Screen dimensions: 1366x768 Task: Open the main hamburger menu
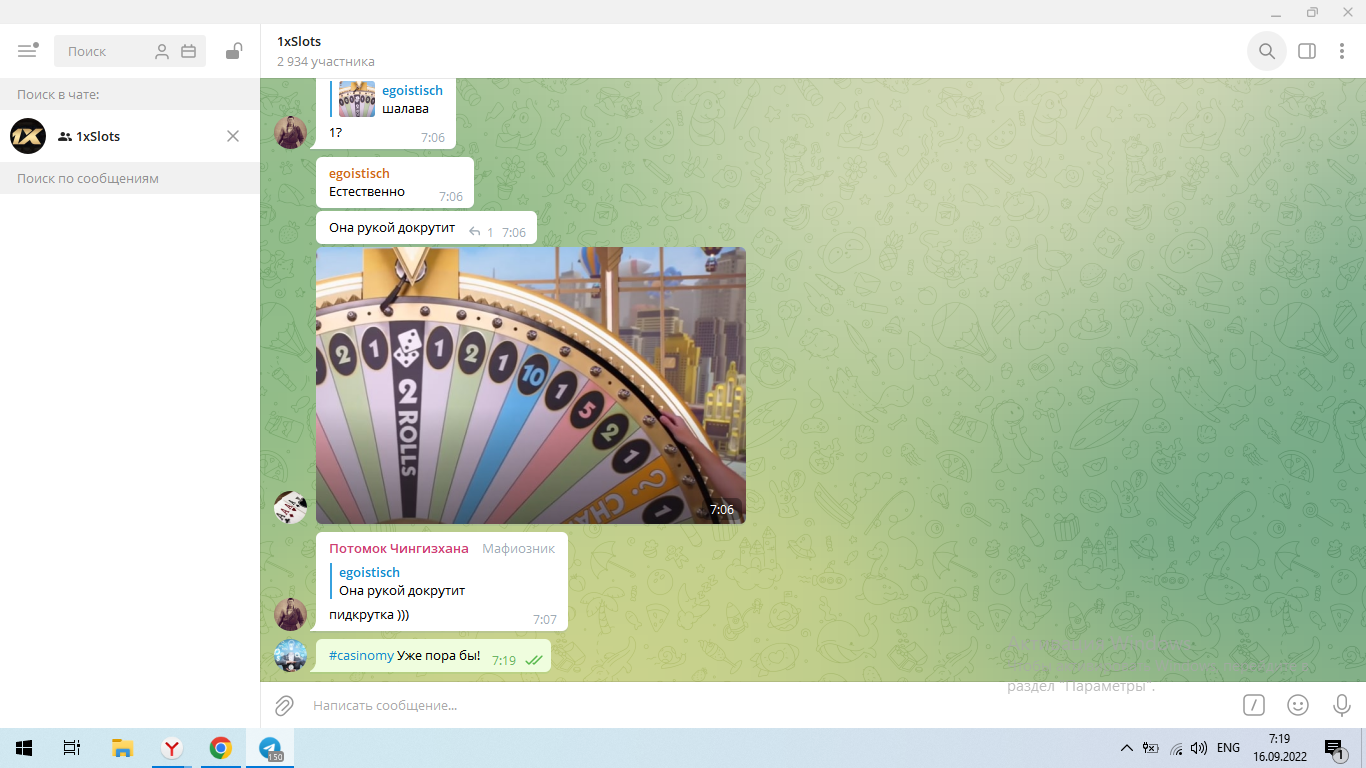click(x=28, y=51)
